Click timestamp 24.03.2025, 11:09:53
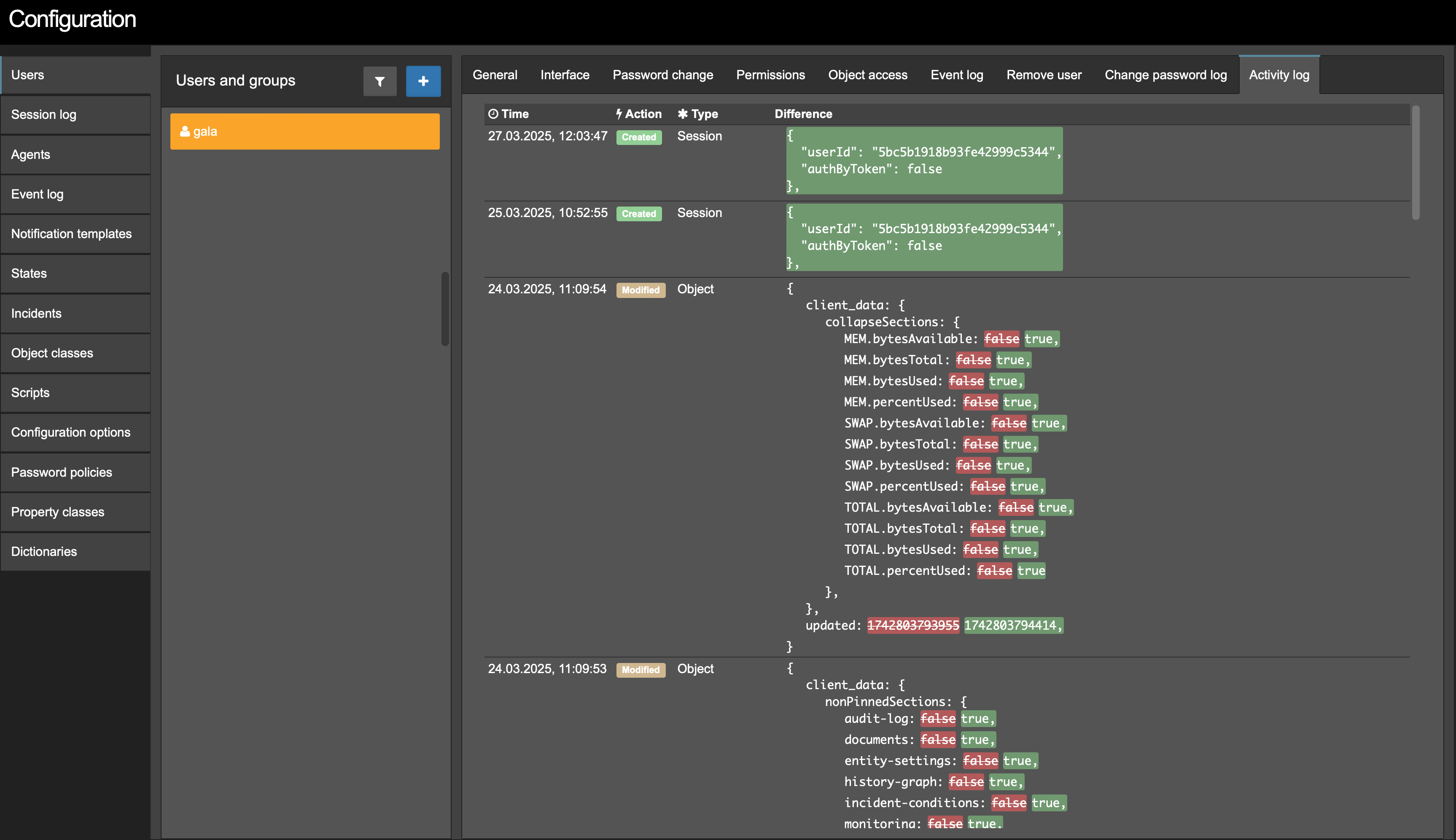The height and width of the screenshot is (840, 1456). (x=547, y=668)
